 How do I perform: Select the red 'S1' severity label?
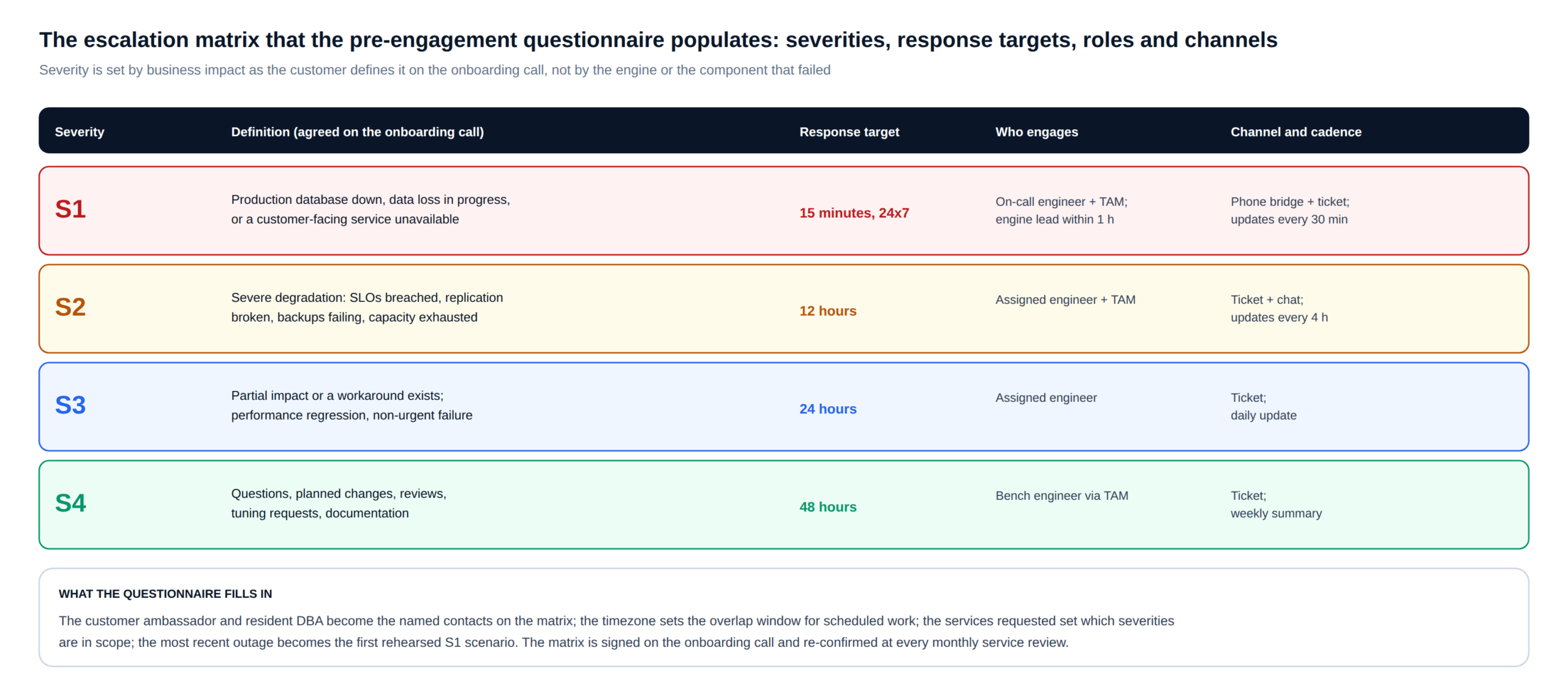click(70, 209)
